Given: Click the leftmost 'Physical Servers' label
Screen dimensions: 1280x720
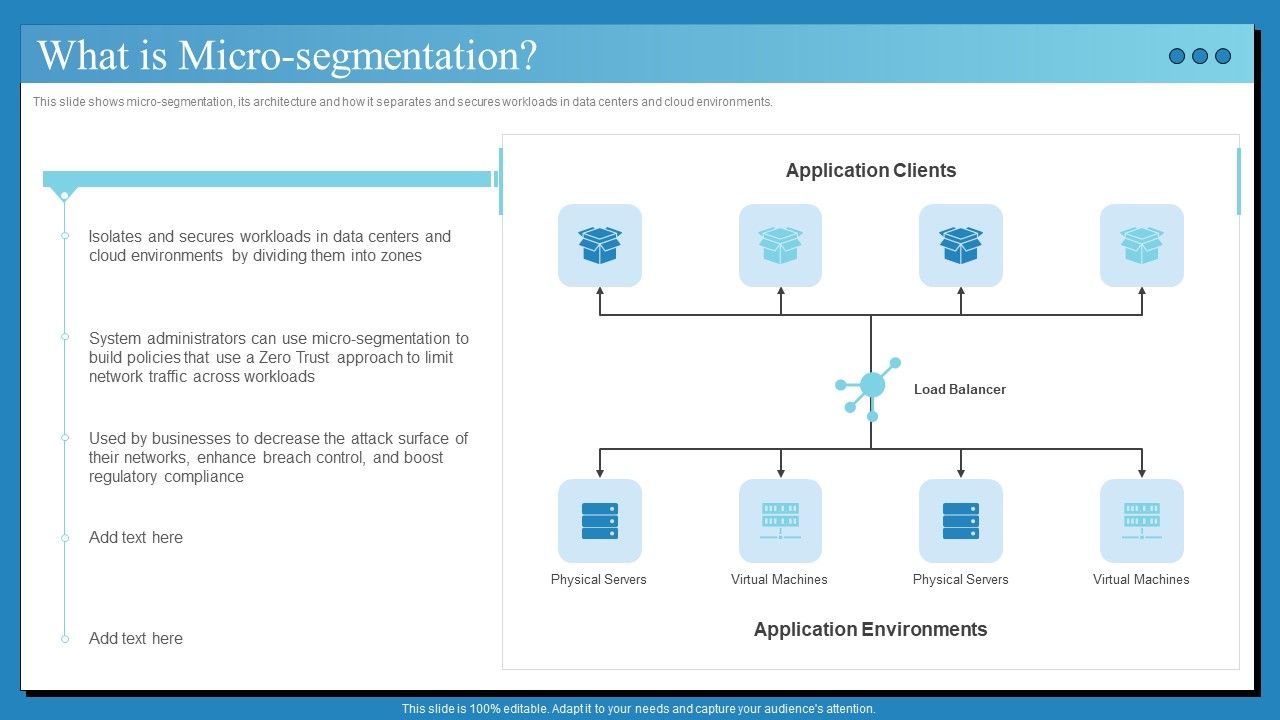Looking at the screenshot, I should click(599, 579).
